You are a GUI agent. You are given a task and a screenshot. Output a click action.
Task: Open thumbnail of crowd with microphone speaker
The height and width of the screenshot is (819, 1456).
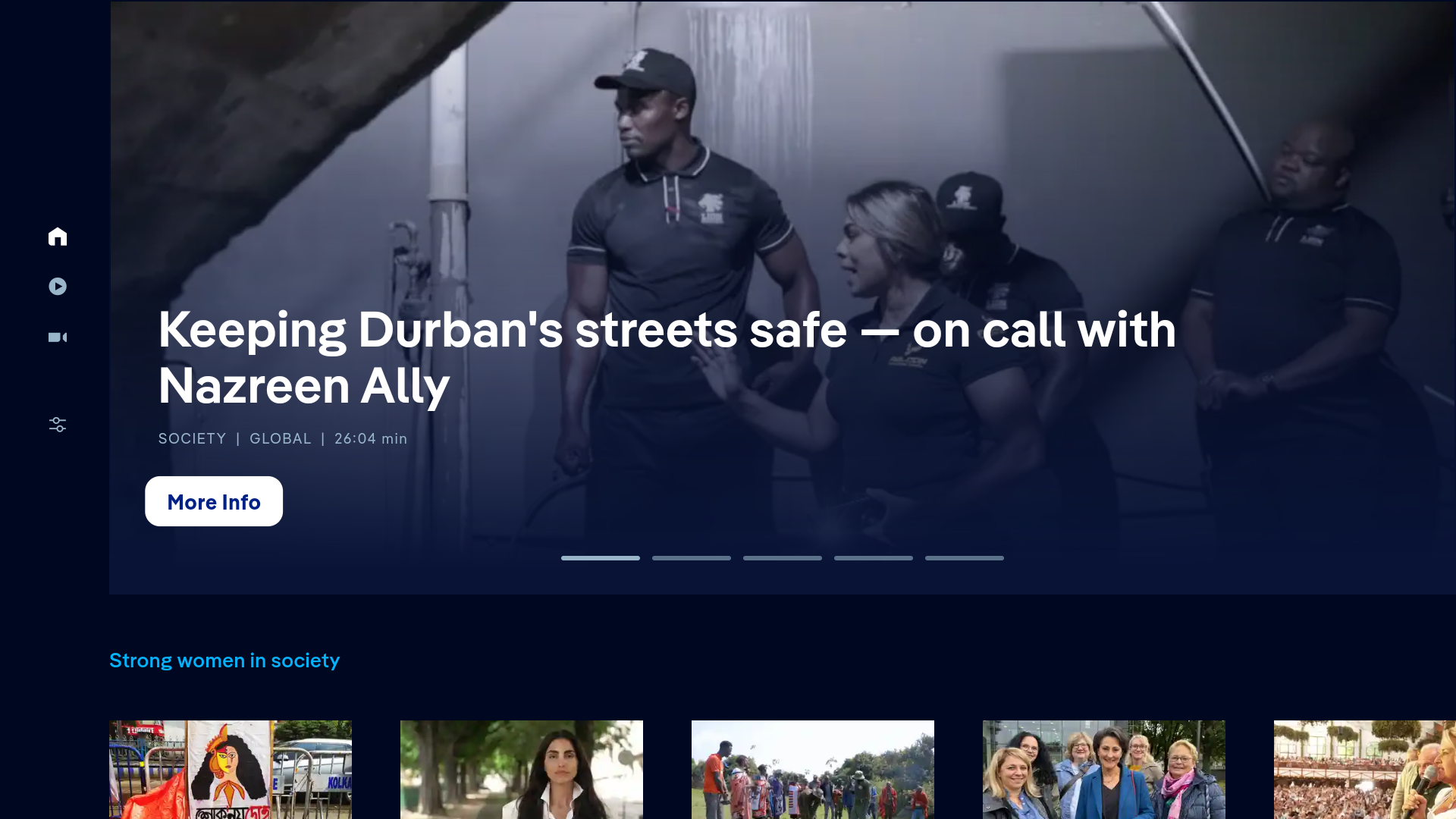1365,770
